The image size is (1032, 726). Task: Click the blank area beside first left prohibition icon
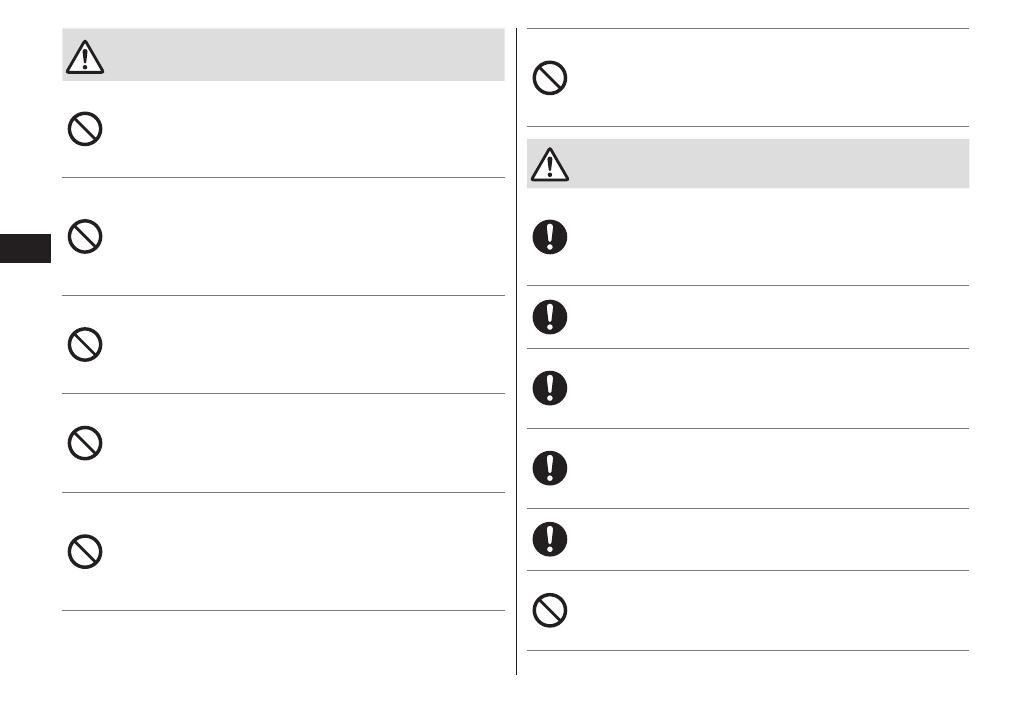pyautogui.click(x=300, y=130)
